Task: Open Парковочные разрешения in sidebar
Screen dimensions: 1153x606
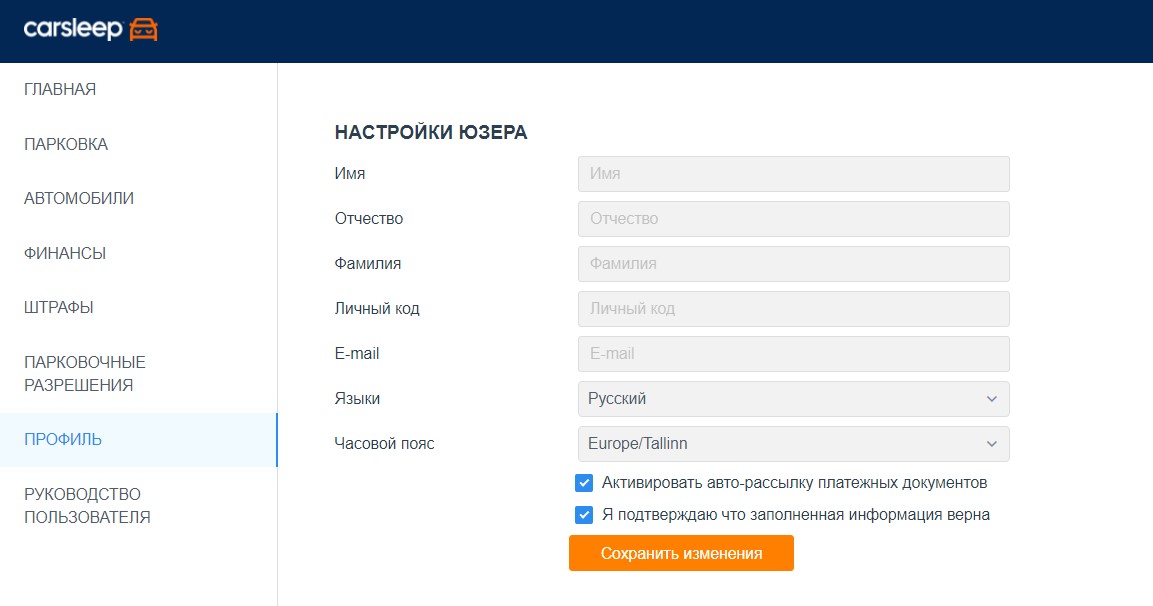Action: pos(85,374)
